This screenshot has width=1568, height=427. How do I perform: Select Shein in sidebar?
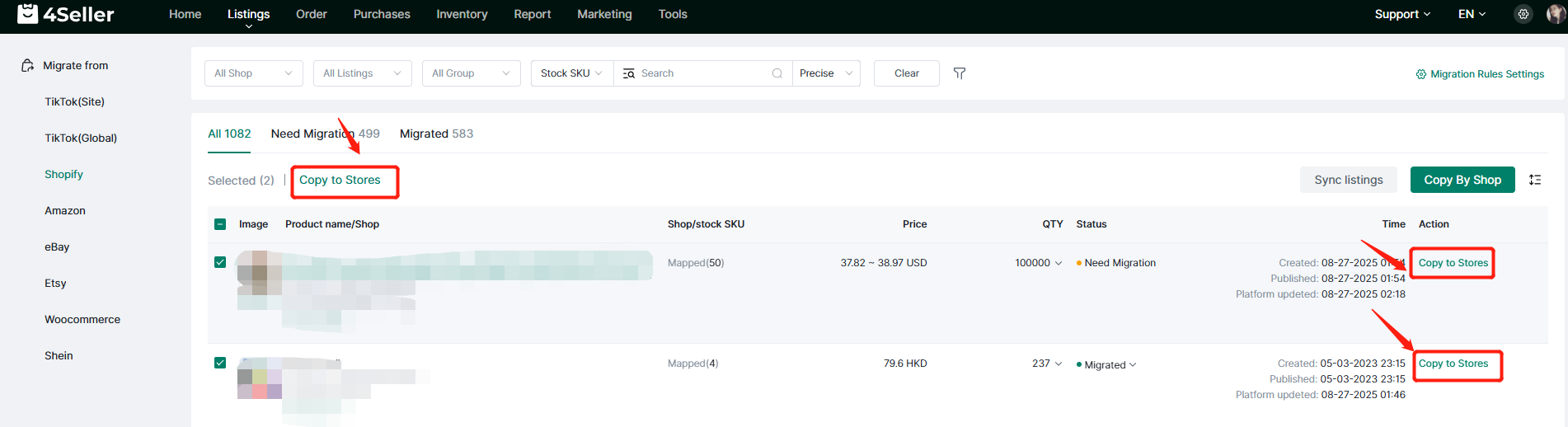click(59, 355)
